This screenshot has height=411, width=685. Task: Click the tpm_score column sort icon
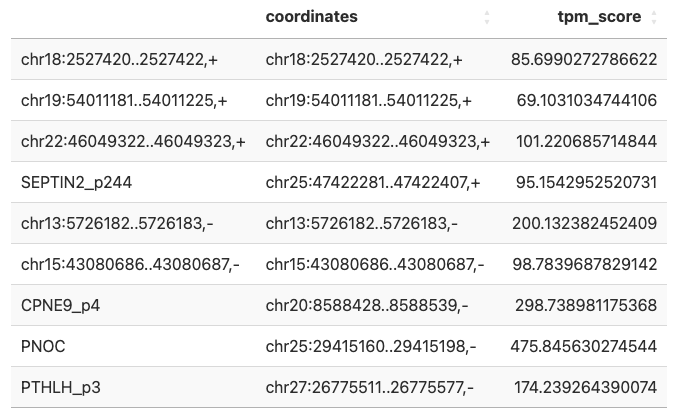pos(653,18)
